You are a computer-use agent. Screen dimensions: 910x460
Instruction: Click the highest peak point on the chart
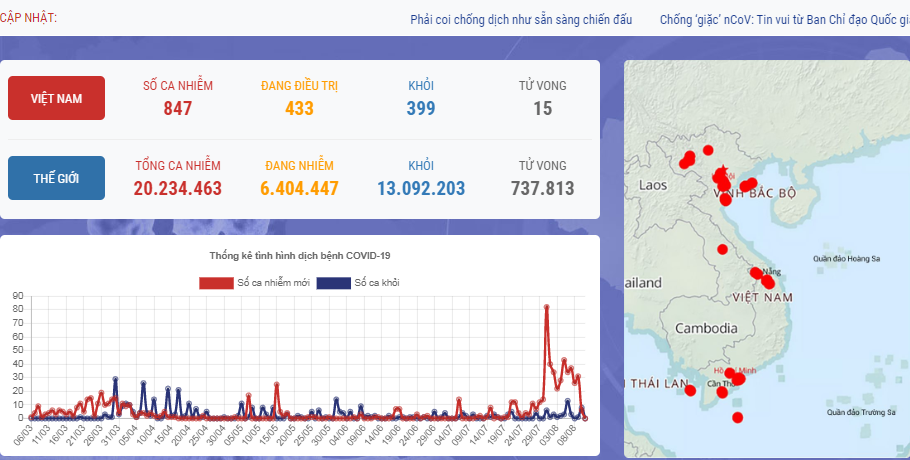click(x=546, y=308)
